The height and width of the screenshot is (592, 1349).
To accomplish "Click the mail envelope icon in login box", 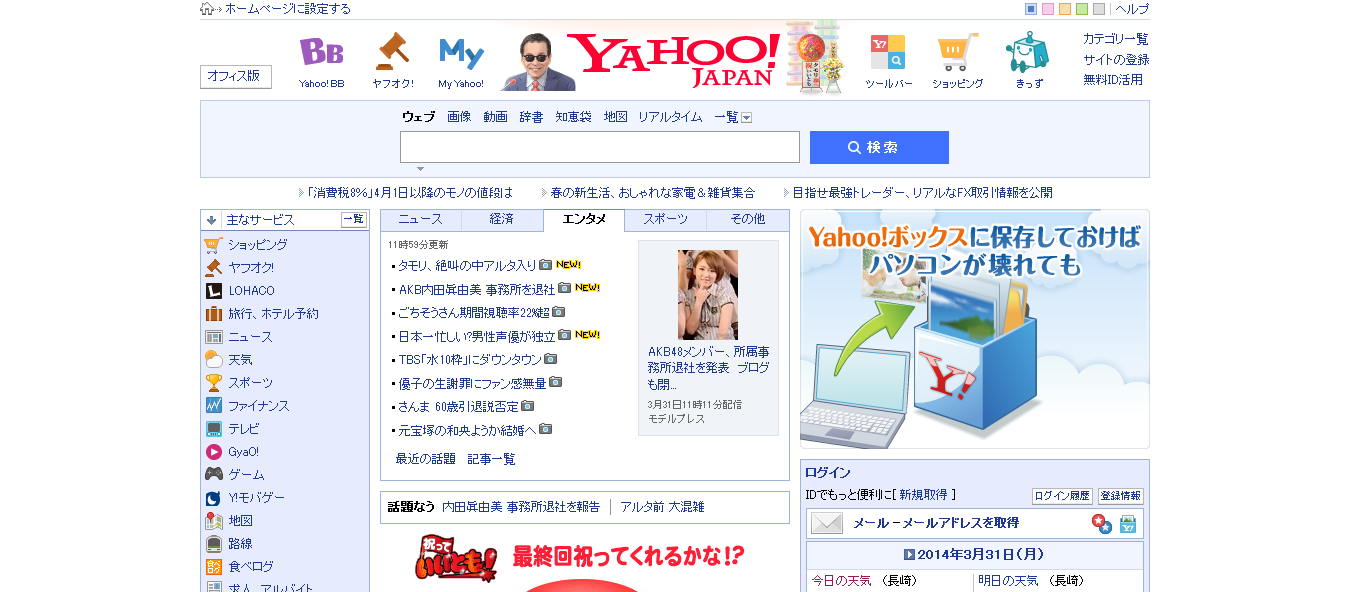I will click(x=827, y=523).
